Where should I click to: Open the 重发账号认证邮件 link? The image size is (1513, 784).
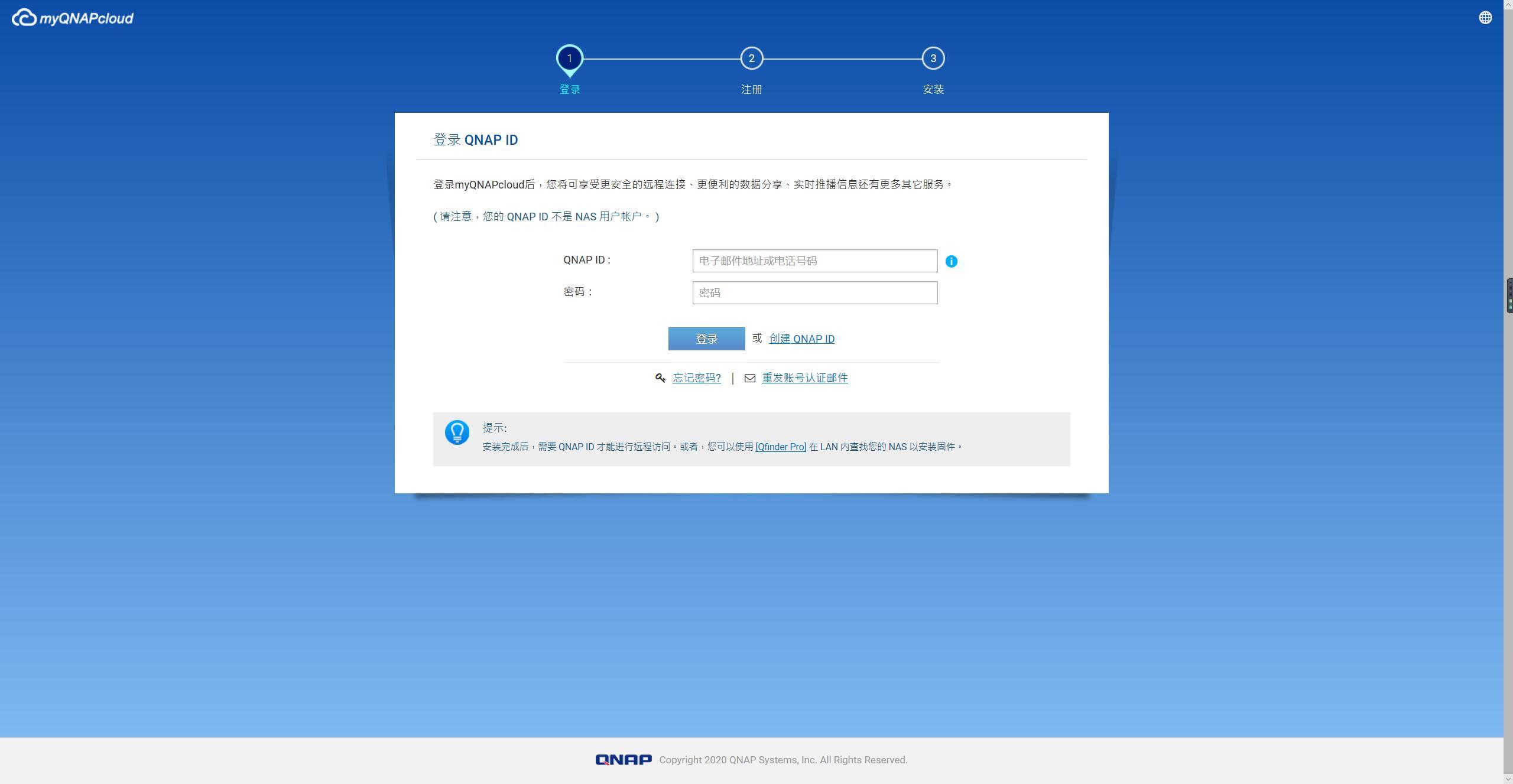804,378
